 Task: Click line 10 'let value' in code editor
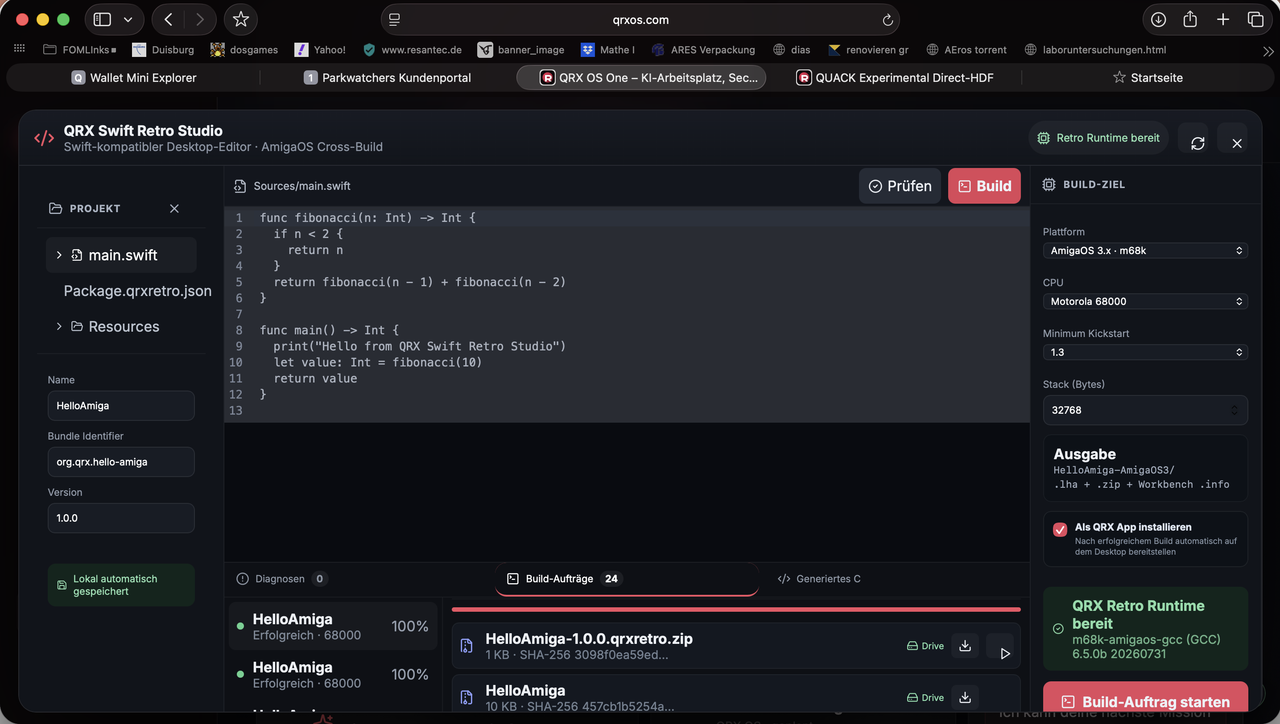pos(371,362)
